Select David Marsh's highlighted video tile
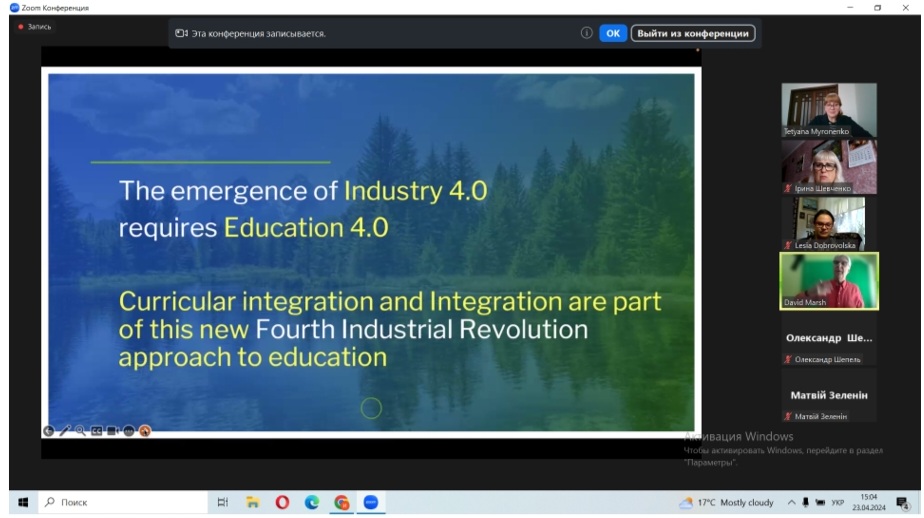Viewport: 924px width, 518px height. (829, 280)
